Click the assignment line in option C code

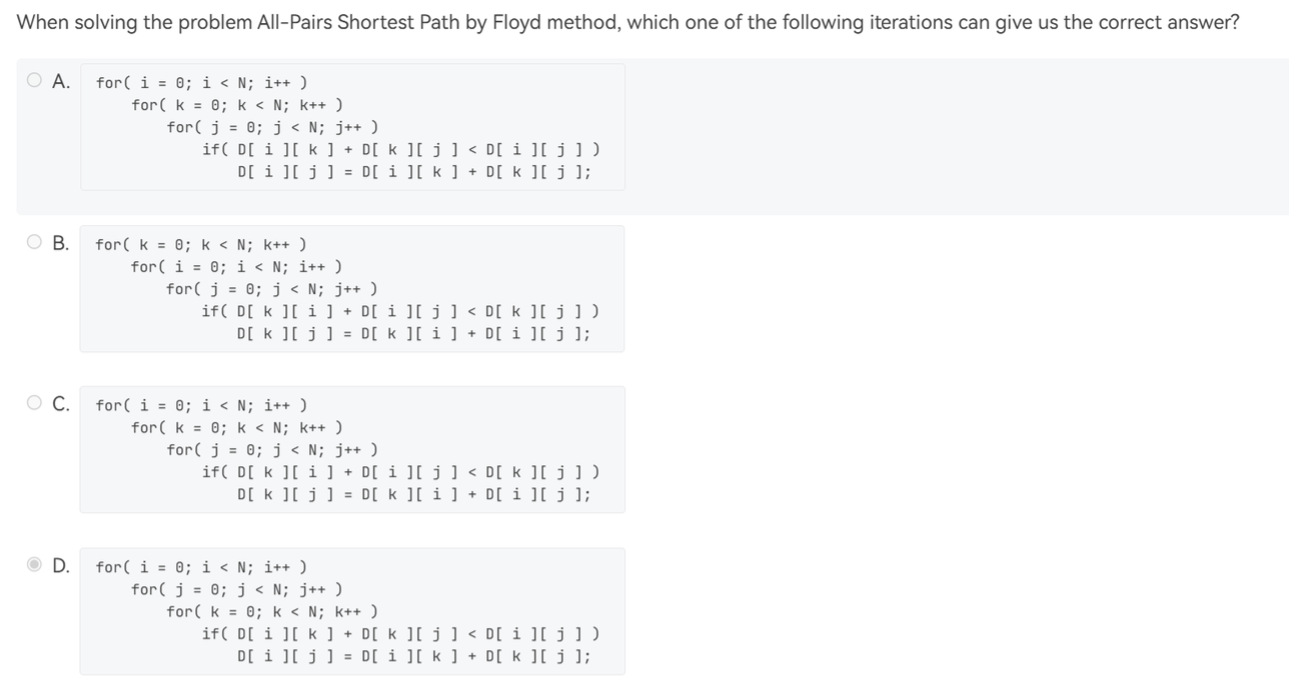pos(413,494)
